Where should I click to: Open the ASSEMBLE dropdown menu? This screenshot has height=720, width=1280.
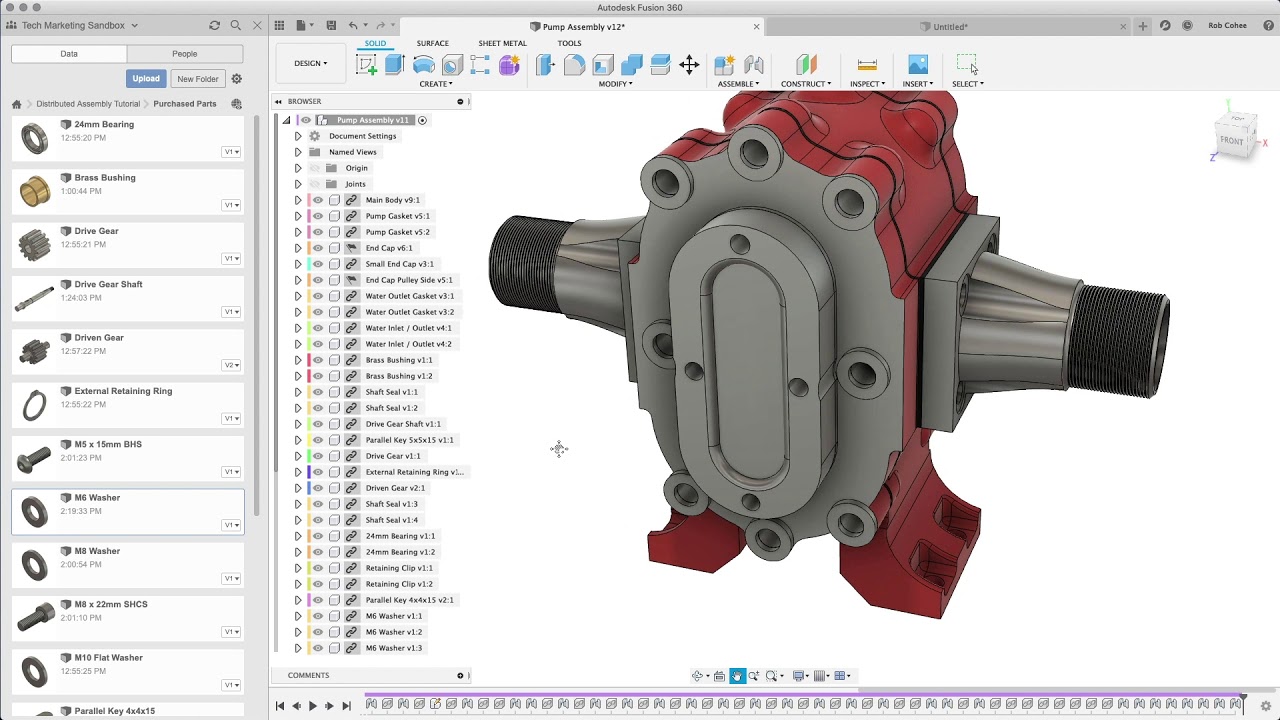point(738,84)
